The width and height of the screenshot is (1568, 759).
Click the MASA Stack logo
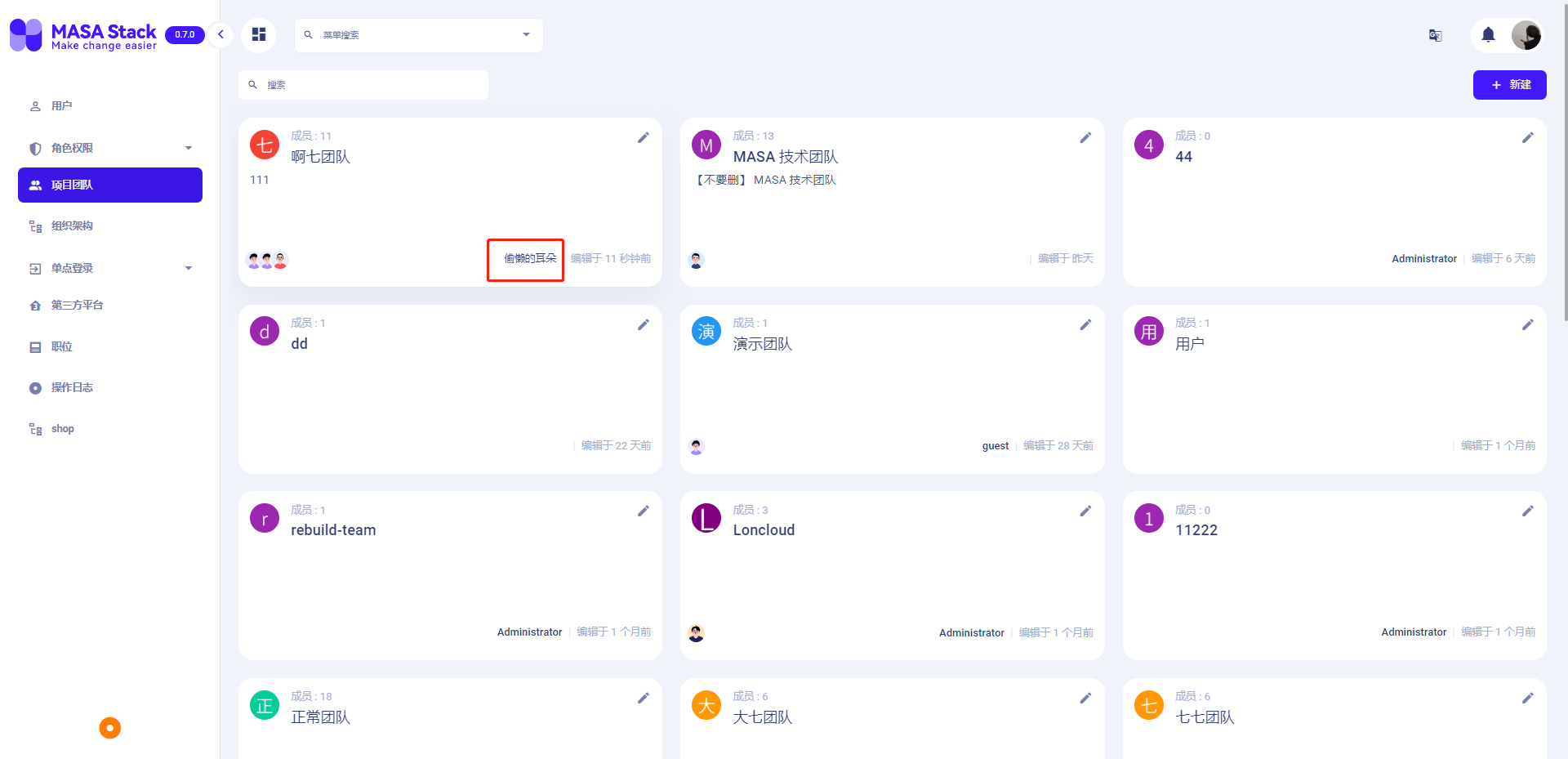pyautogui.click(x=83, y=35)
